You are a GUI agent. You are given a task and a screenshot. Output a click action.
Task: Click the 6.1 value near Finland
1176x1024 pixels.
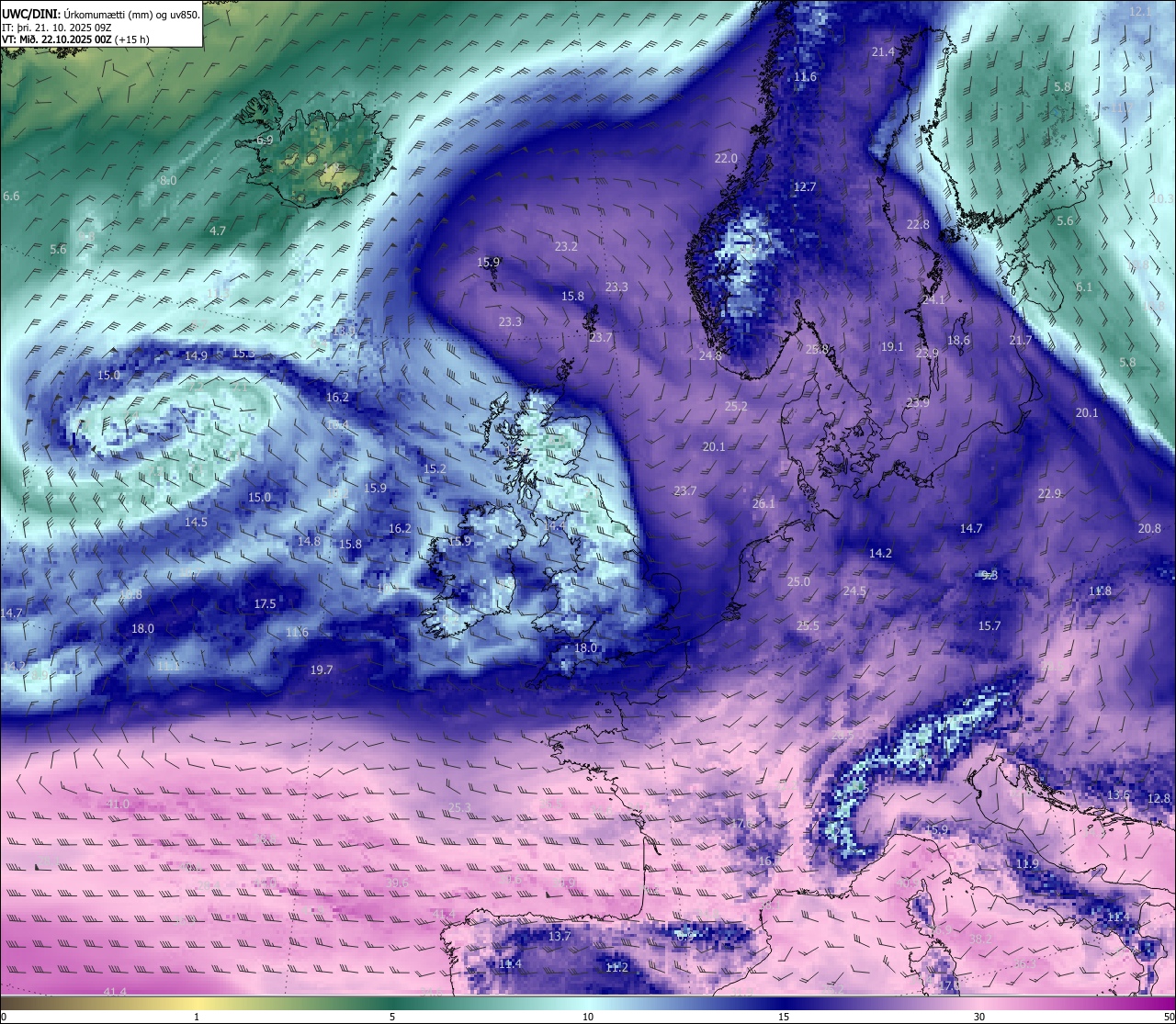click(1084, 287)
